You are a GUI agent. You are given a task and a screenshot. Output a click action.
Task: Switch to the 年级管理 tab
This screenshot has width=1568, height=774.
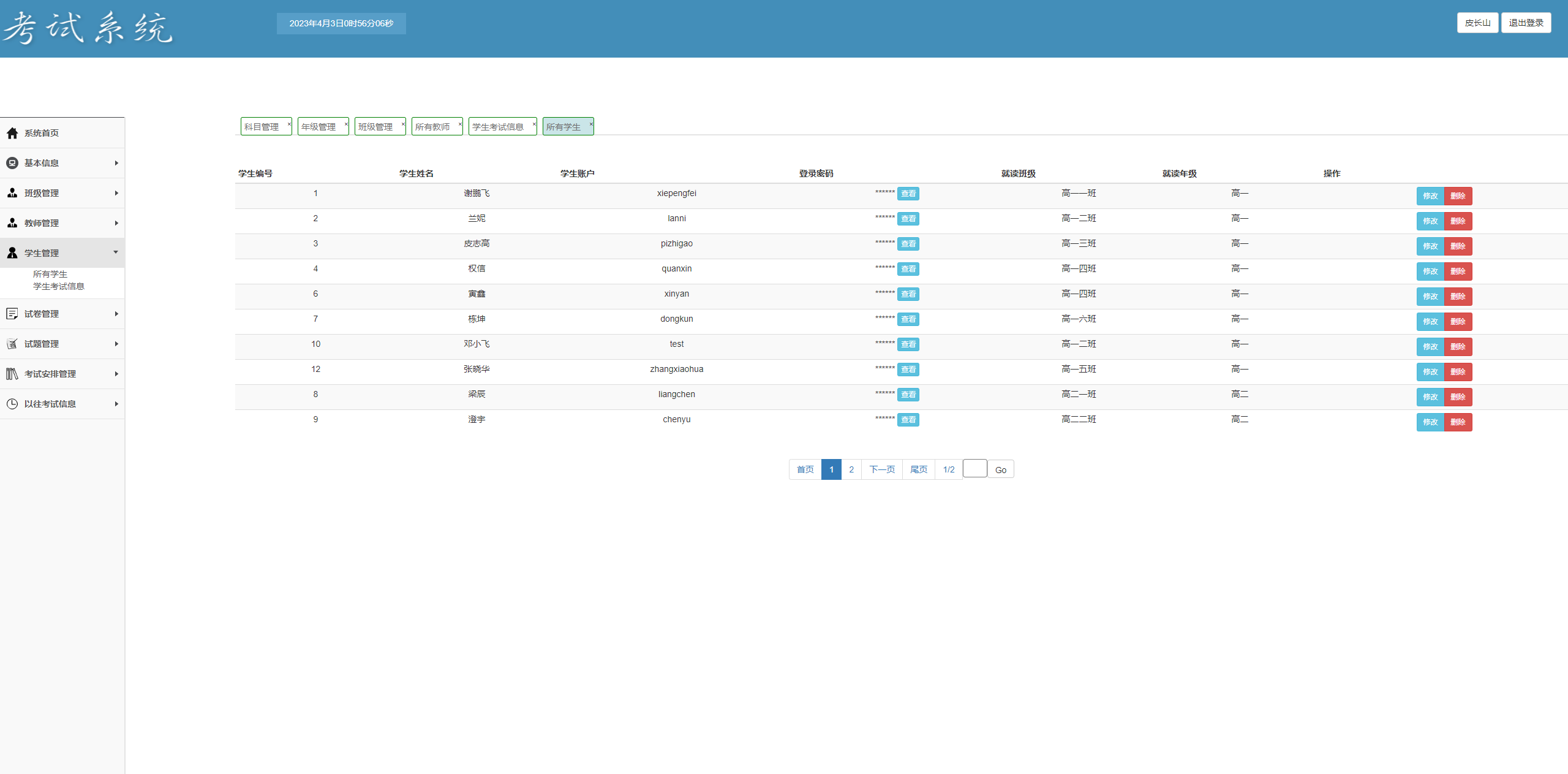[318, 127]
